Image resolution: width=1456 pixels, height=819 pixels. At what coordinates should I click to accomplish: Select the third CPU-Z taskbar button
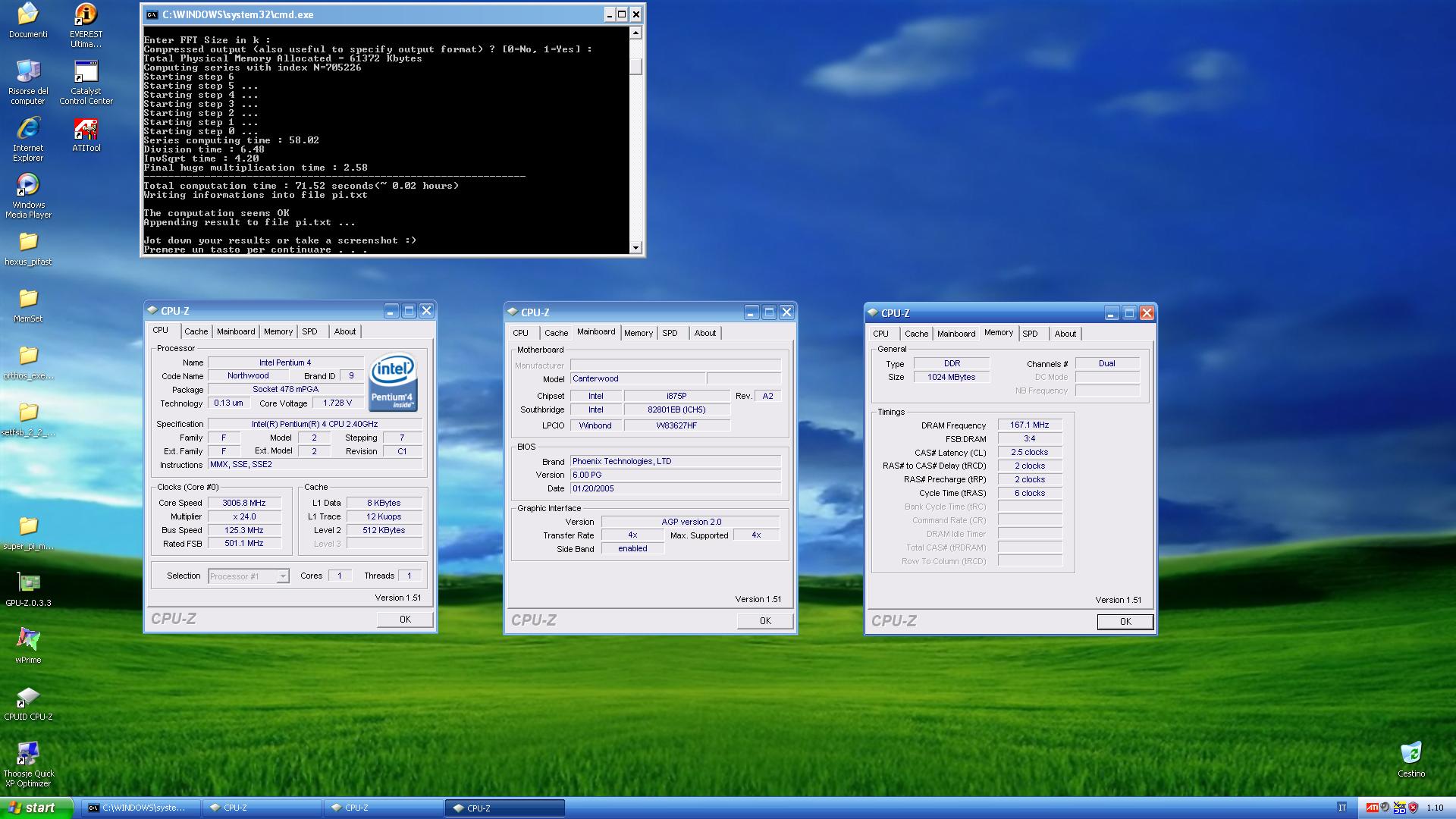click(x=505, y=808)
